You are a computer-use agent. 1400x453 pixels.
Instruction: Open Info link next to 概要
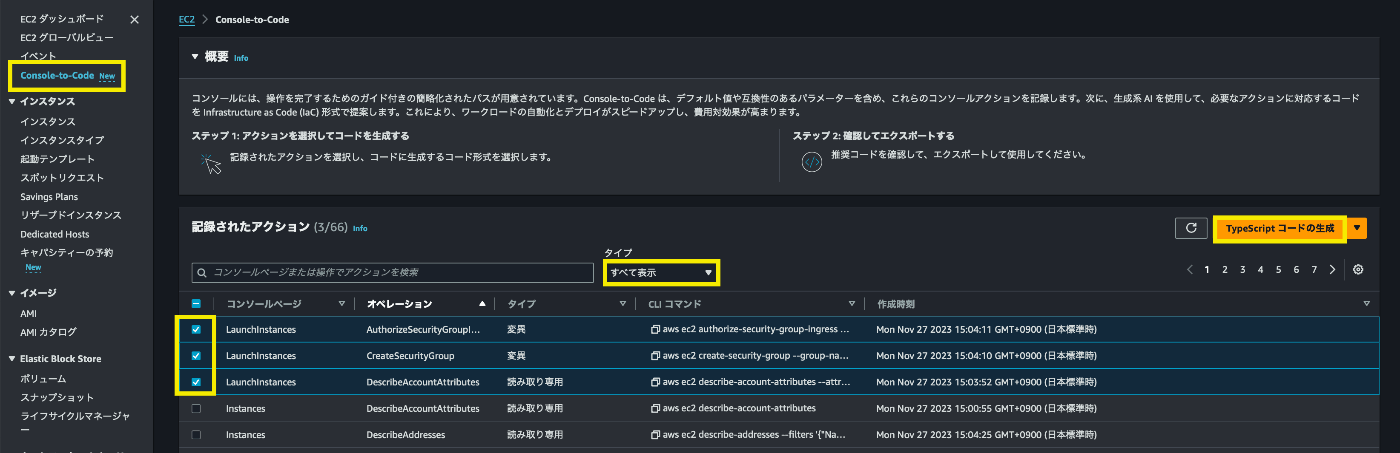(x=241, y=58)
